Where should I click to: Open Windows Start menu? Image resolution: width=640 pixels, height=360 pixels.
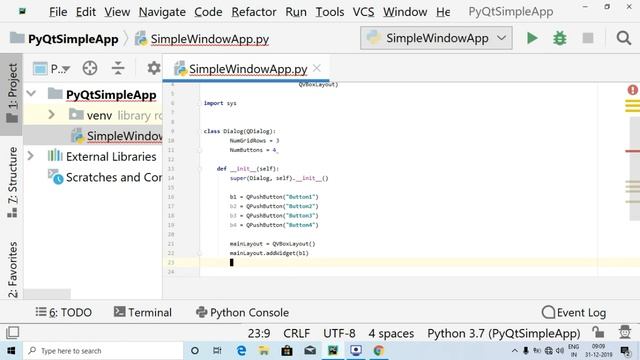[11, 351]
